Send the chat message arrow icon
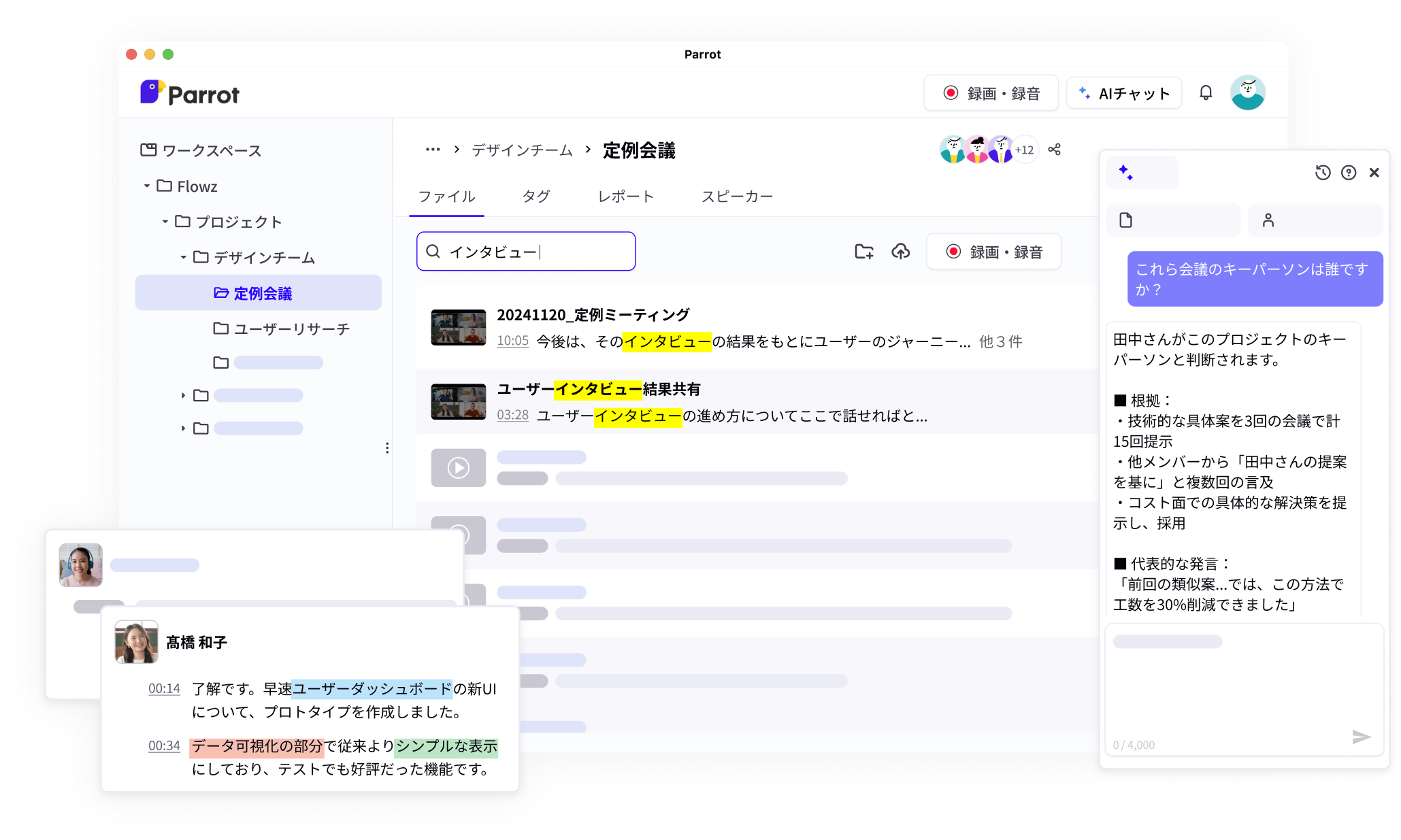 tap(1361, 736)
